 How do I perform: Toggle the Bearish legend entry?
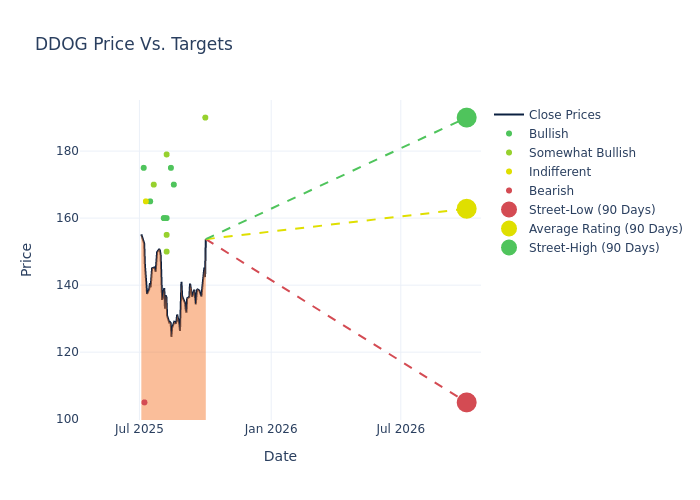coord(551,191)
